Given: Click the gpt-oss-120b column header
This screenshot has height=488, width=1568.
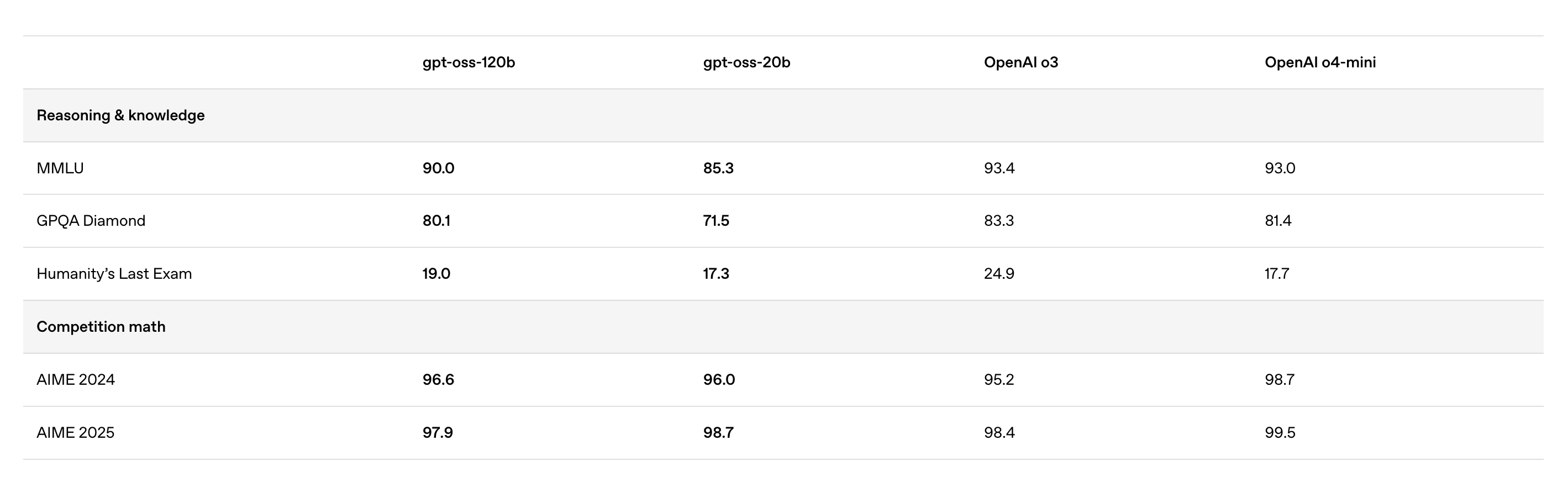Looking at the screenshot, I should (468, 63).
